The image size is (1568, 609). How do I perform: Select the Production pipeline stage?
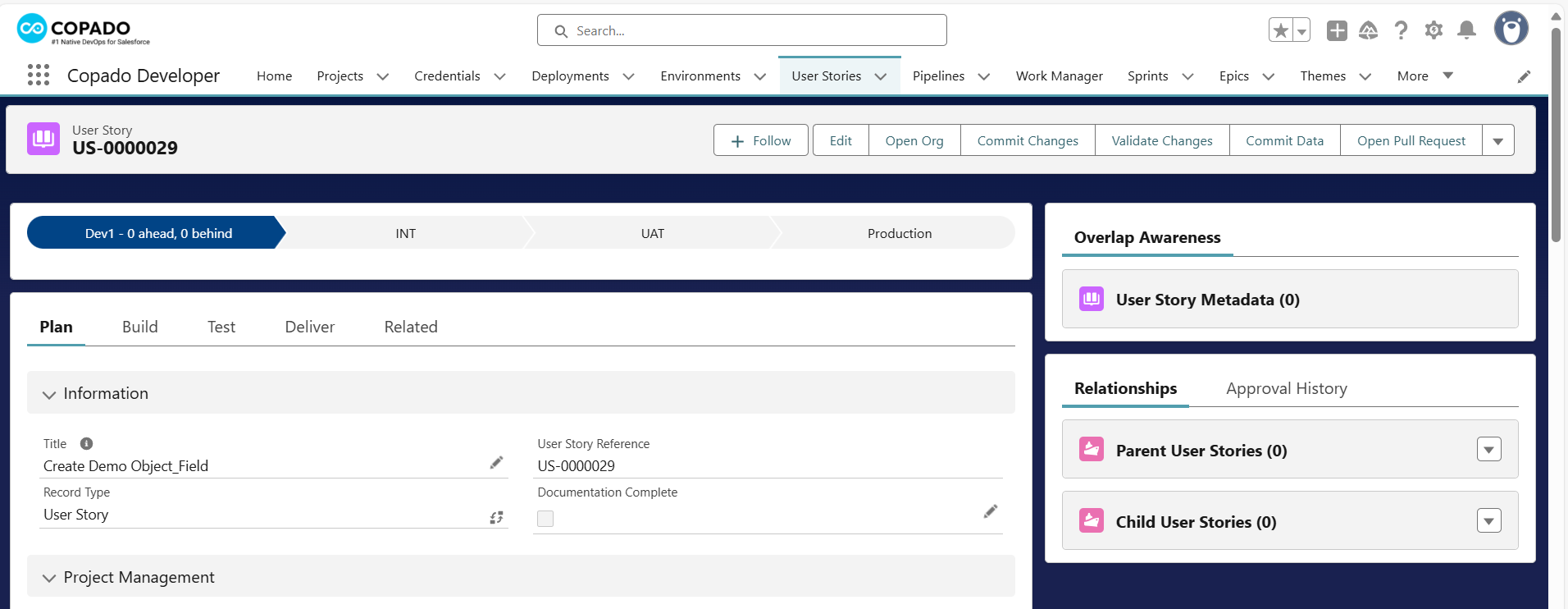[899, 233]
